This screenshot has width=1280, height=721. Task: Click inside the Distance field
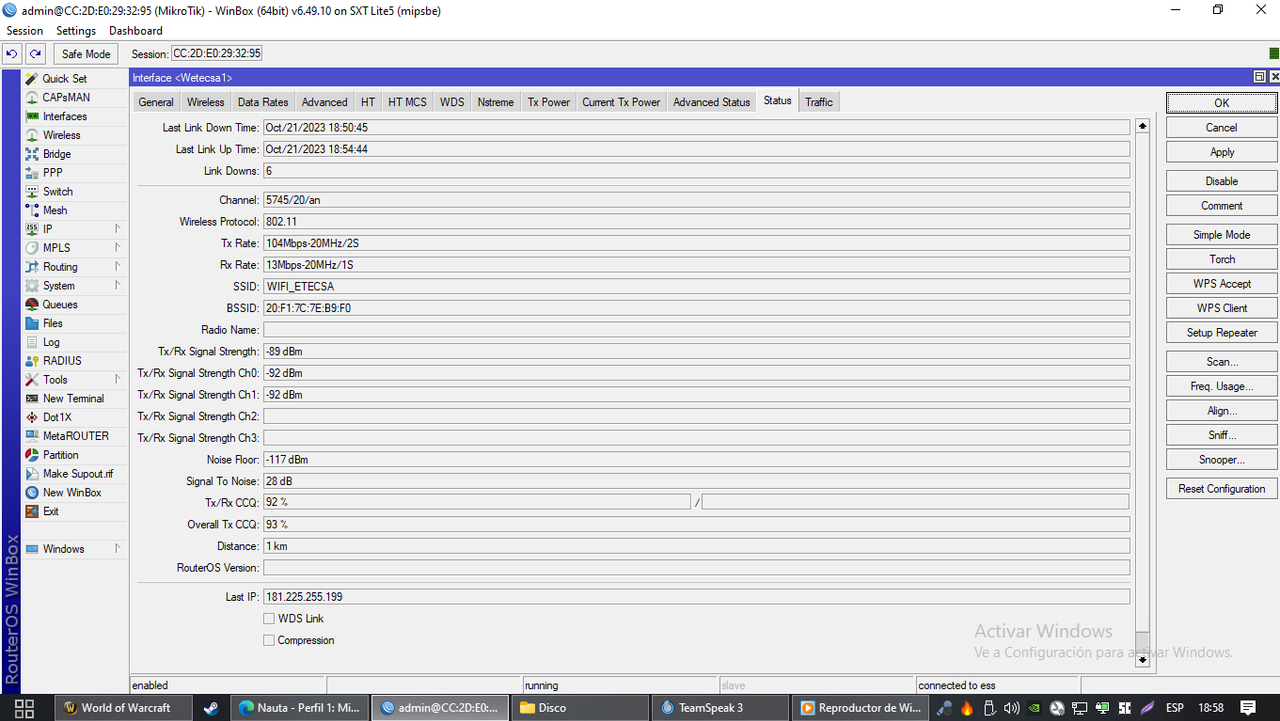click(400, 545)
